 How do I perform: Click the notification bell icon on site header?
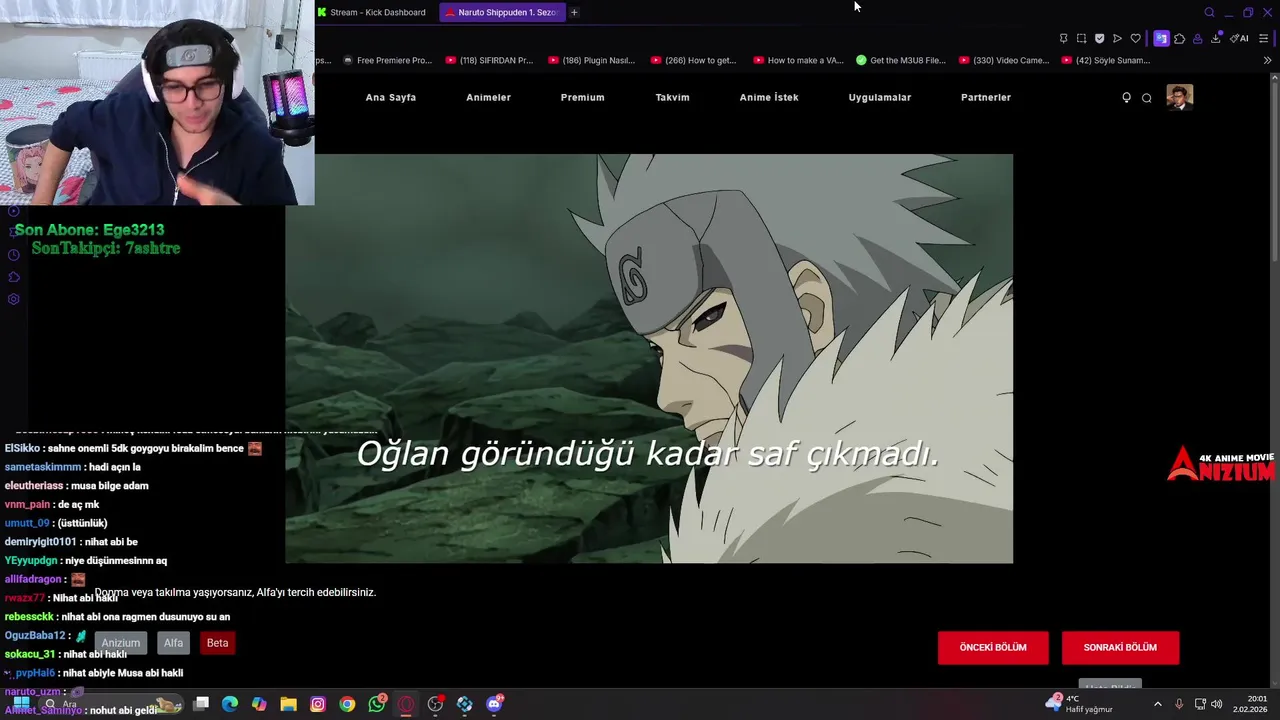click(x=1126, y=97)
